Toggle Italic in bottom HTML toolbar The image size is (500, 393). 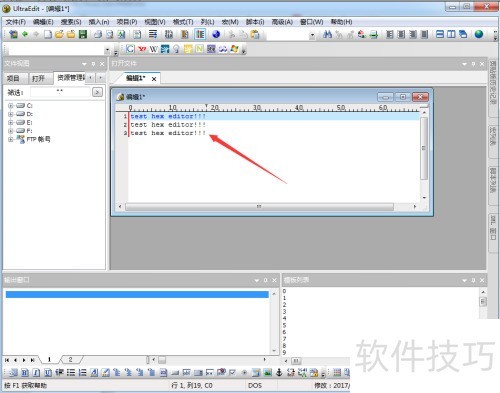[37, 372]
